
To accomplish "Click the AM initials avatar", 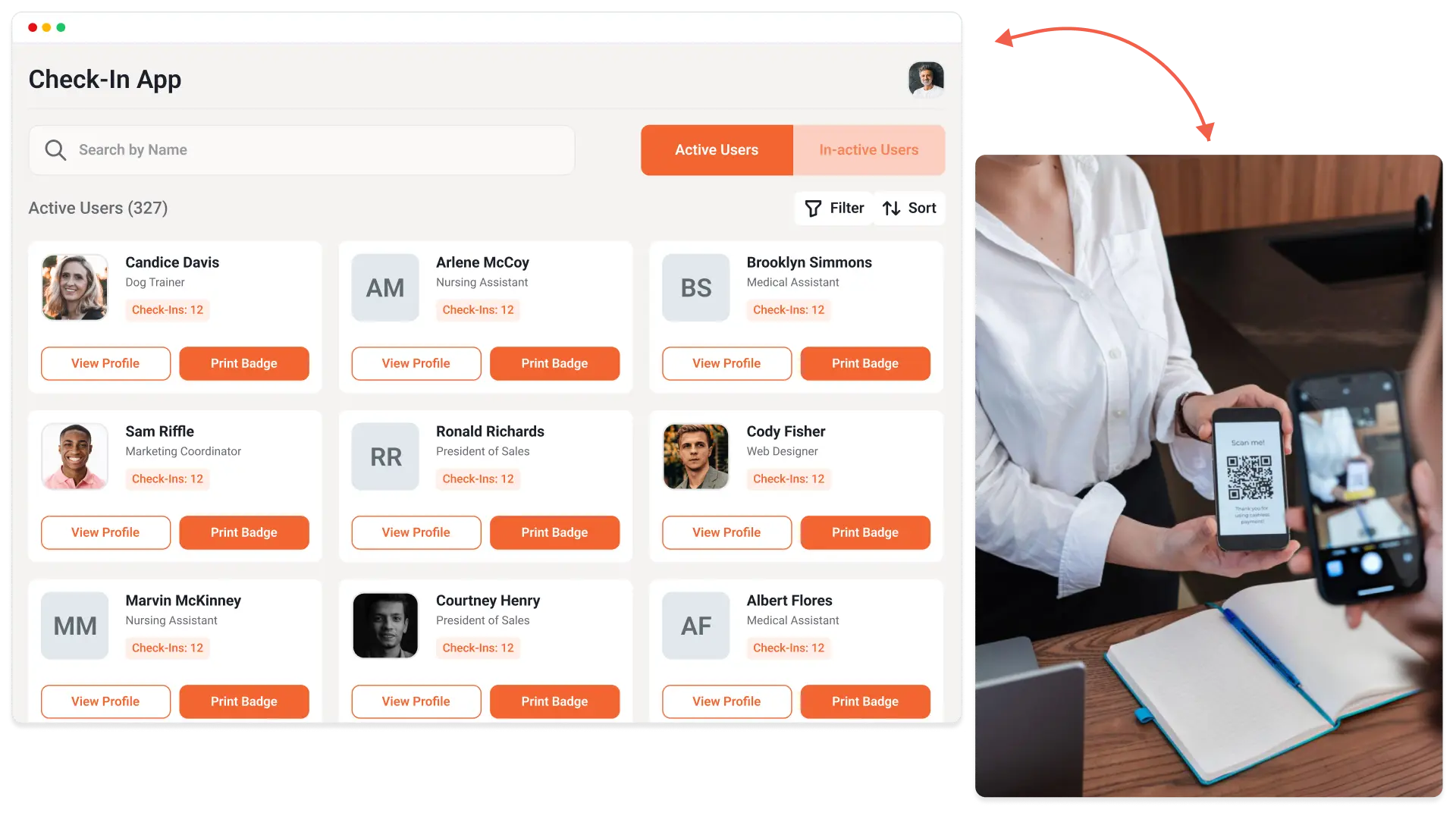I will 385,287.
